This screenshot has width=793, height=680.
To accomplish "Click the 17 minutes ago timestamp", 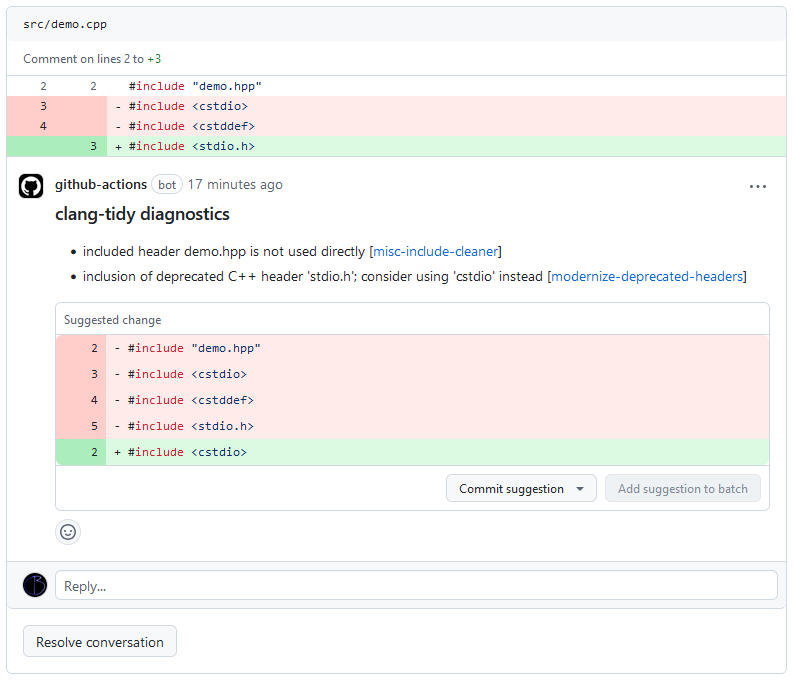I will 235,185.
